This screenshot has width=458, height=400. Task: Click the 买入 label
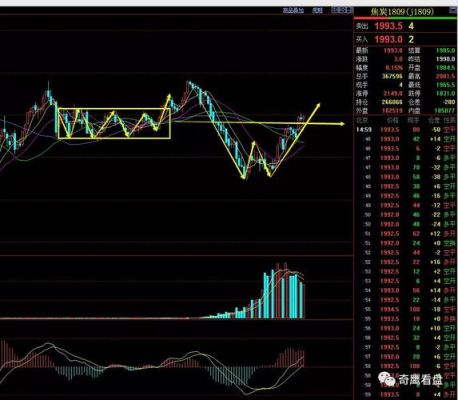pyautogui.click(x=361, y=39)
